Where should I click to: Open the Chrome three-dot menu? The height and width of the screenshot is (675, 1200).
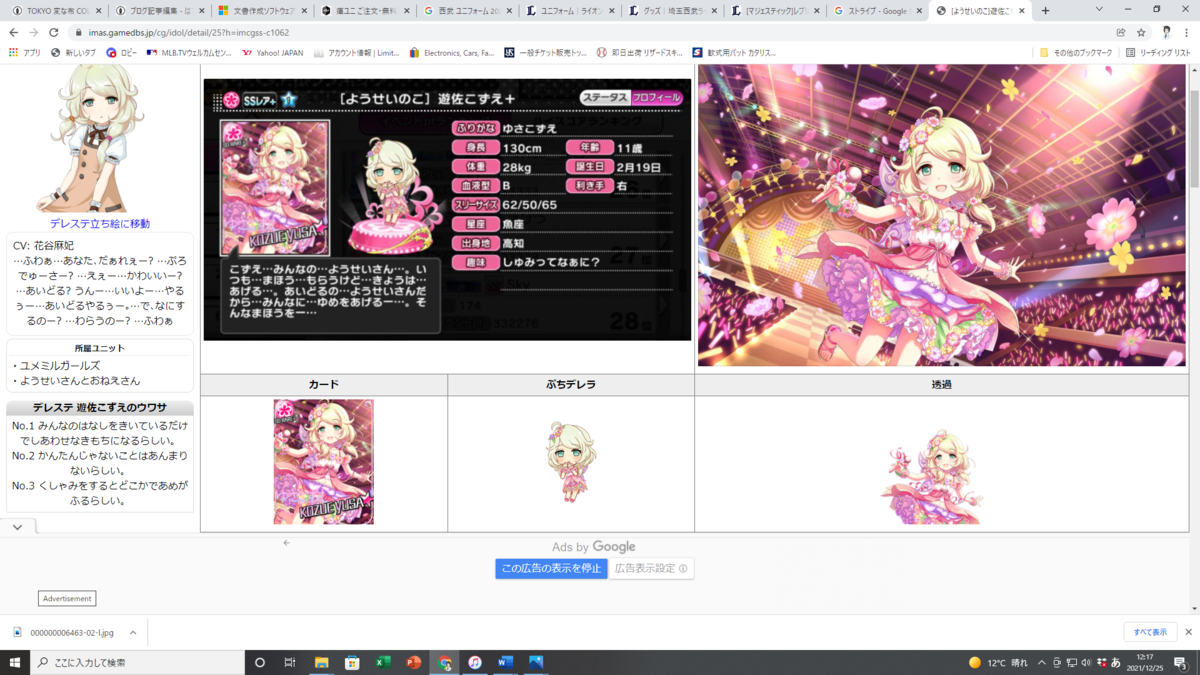1187,32
